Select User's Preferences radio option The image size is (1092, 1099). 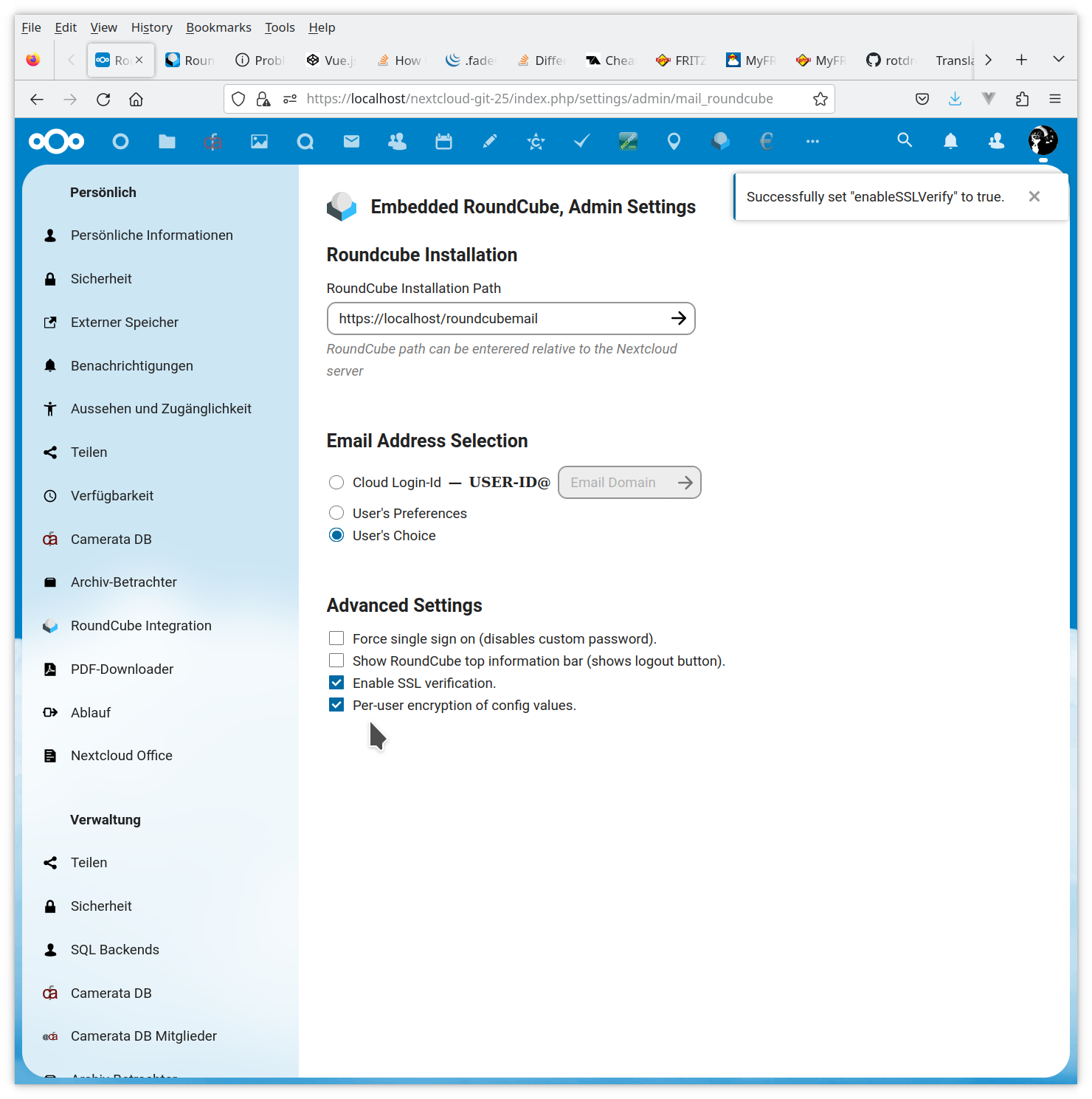336,513
